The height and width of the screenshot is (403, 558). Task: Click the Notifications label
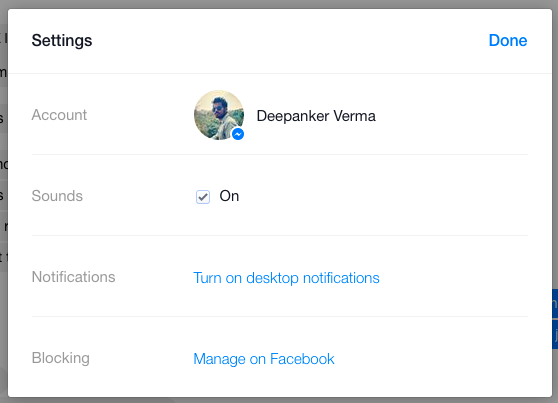(74, 277)
